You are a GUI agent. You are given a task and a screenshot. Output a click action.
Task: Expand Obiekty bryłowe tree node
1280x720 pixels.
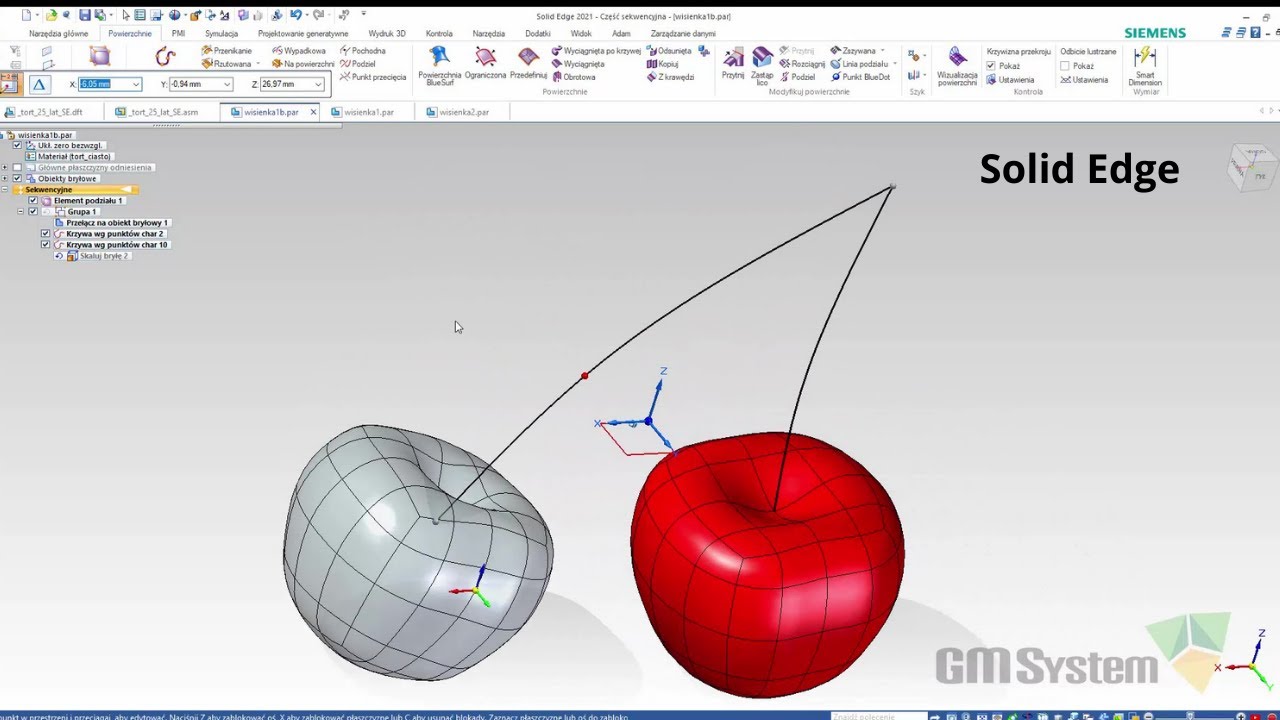tap(5, 178)
